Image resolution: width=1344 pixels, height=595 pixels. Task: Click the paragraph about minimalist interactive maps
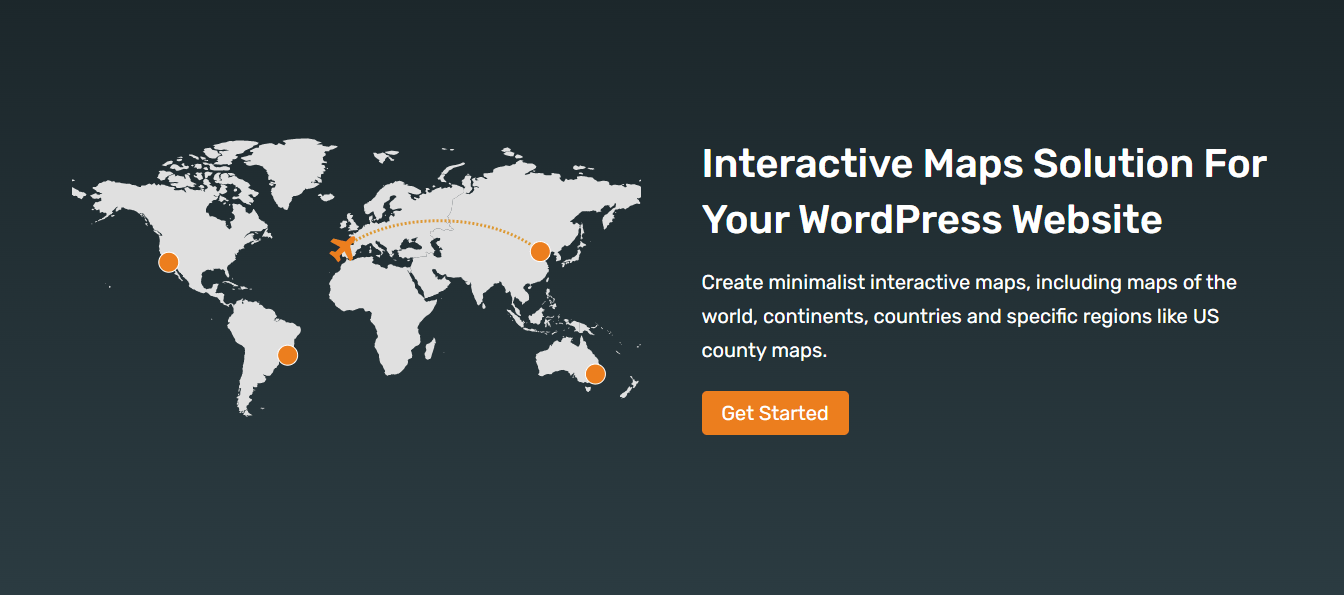click(969, 316)
